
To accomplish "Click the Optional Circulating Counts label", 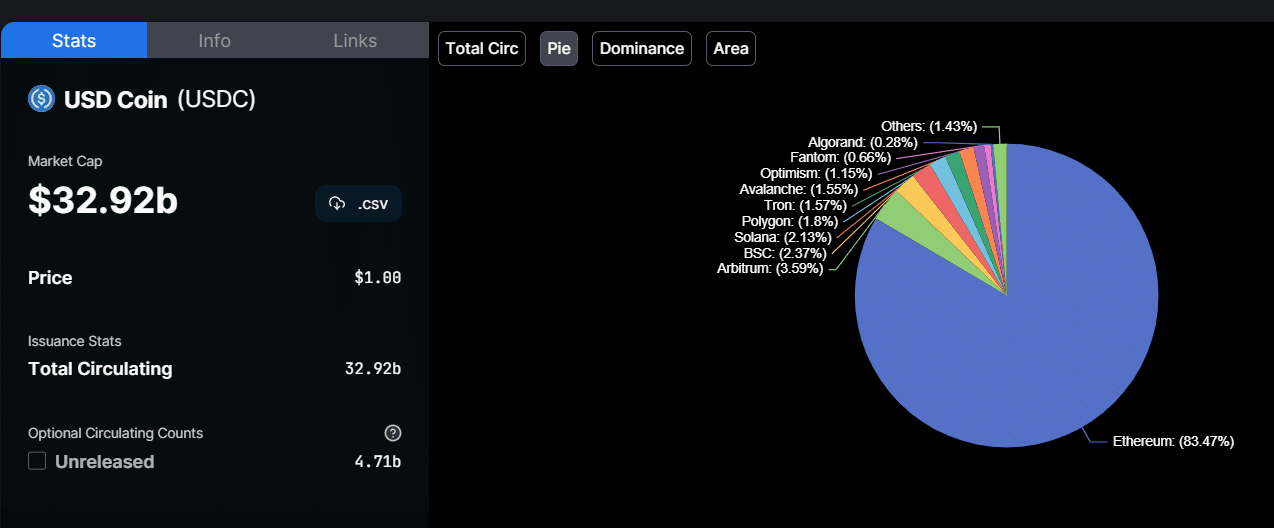I will pos(115,433).
